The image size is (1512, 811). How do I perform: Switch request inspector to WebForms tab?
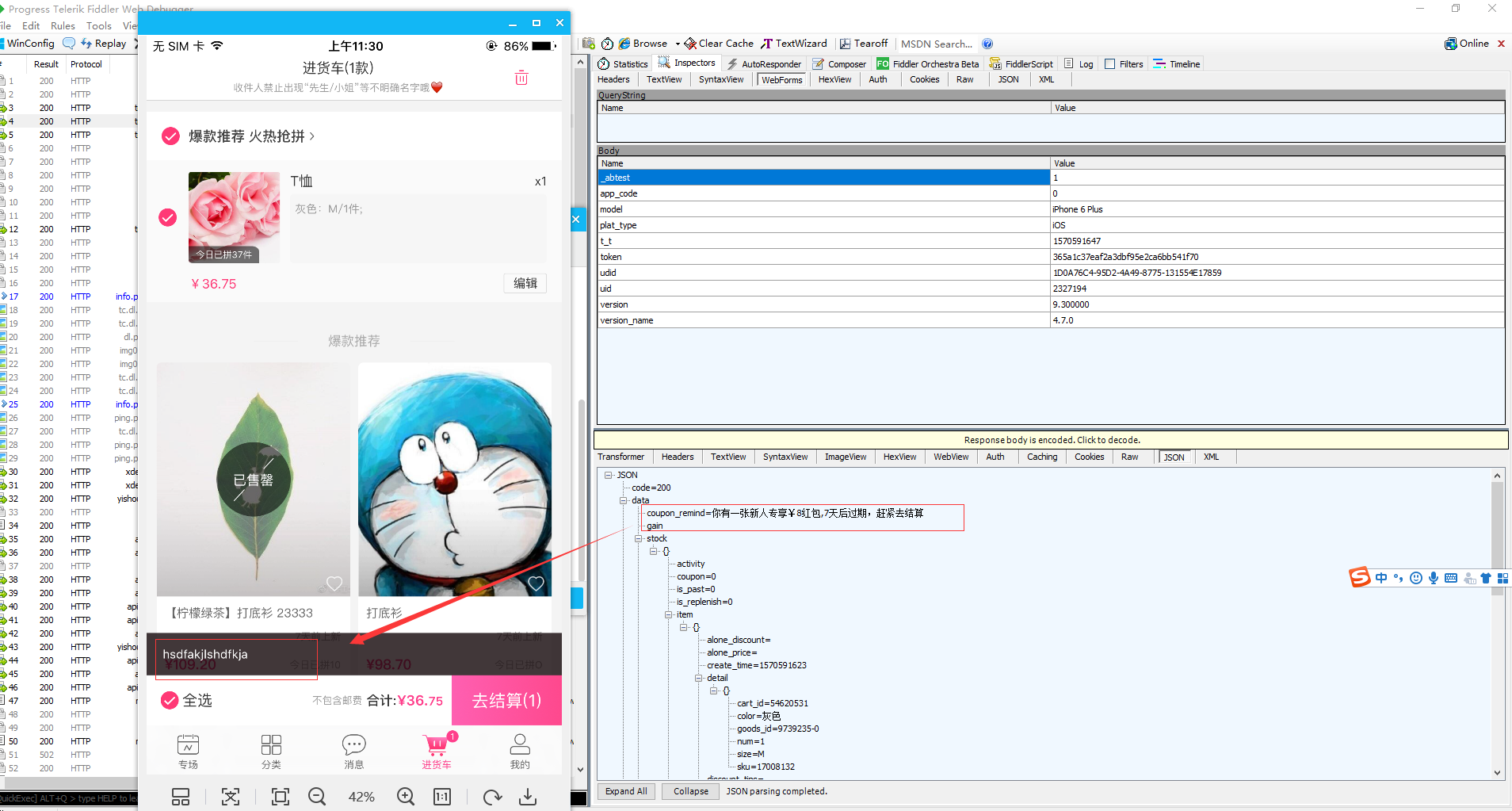[782, 79]
